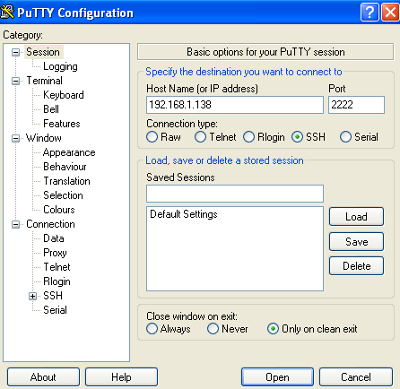Open the Colours settings category

click(59, 210)
